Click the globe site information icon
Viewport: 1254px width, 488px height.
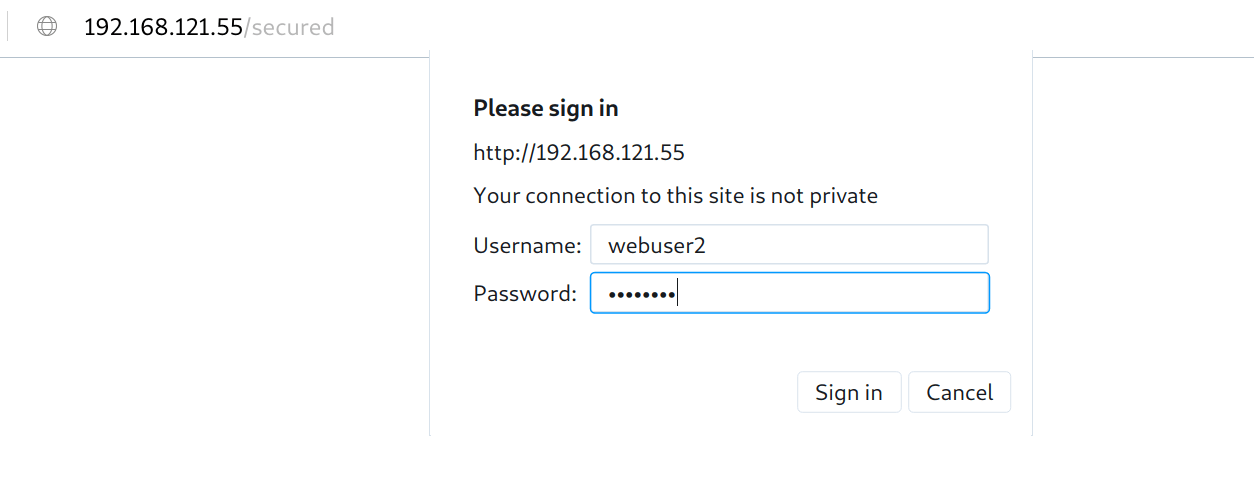[x=47, y=27]
